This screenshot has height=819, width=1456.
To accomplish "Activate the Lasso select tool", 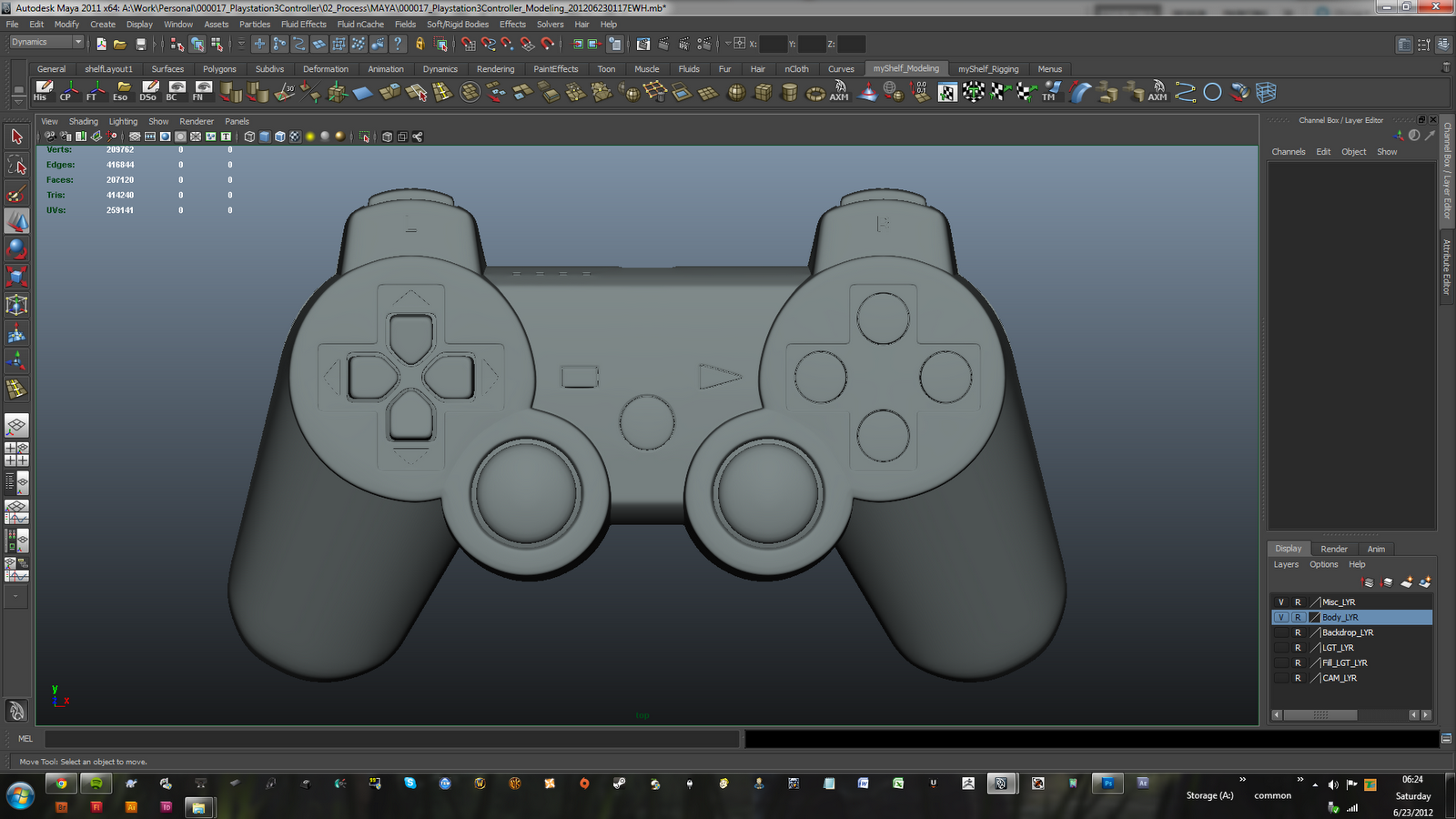I will click(16, 165).
